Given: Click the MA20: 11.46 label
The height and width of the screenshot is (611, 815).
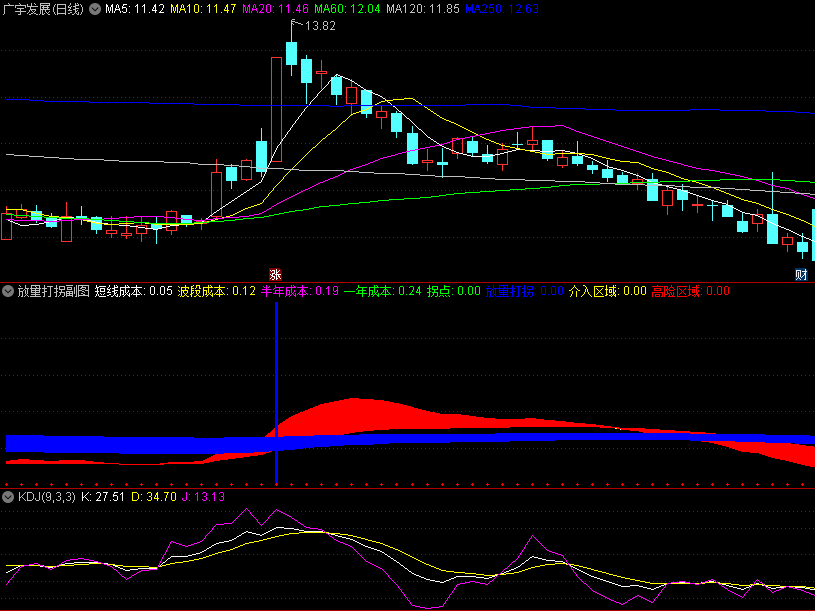Looking at the screenshot, I should coord(275,9).
